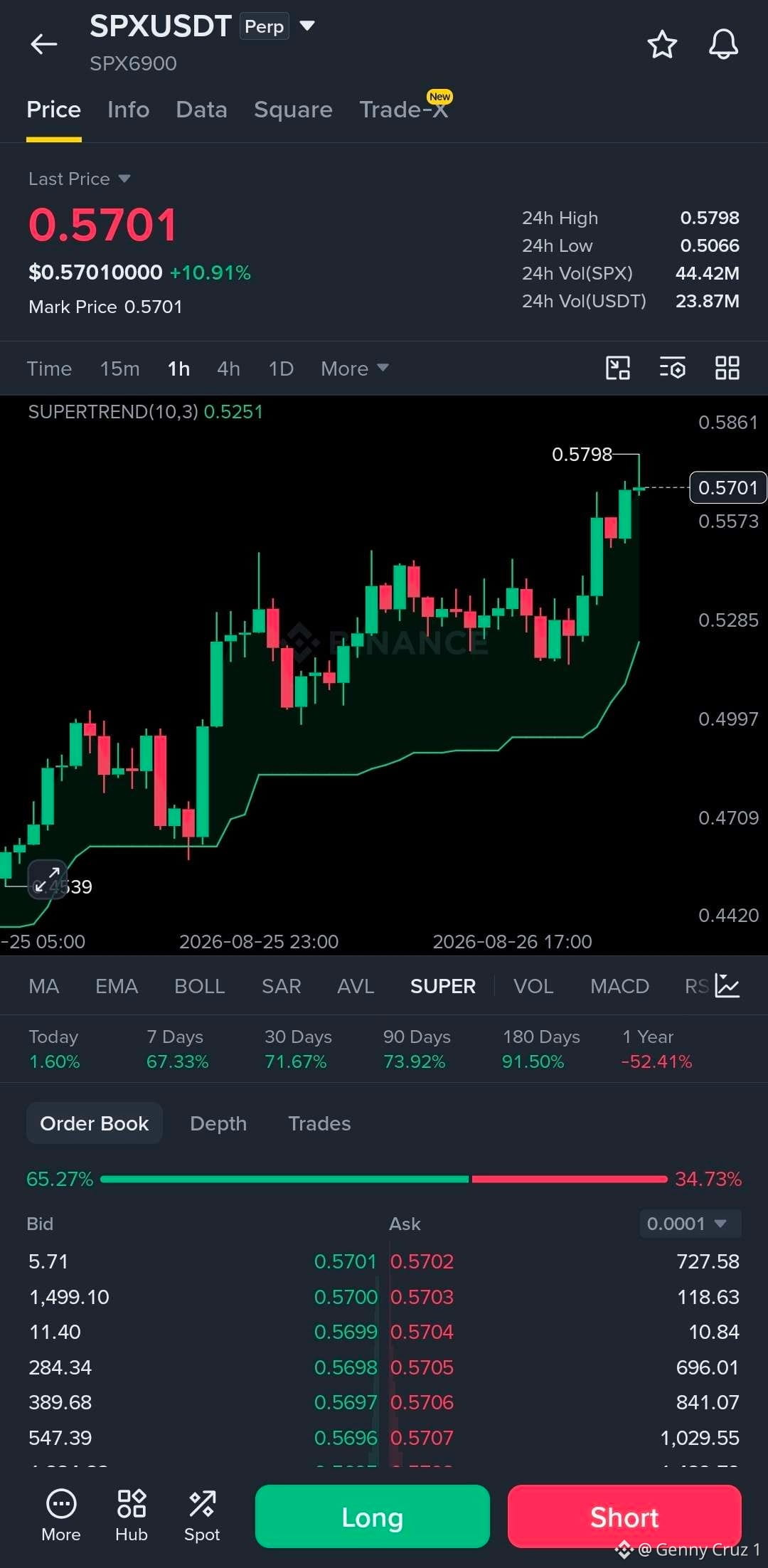Select bid price 0.5698

tap(346, 1367)
